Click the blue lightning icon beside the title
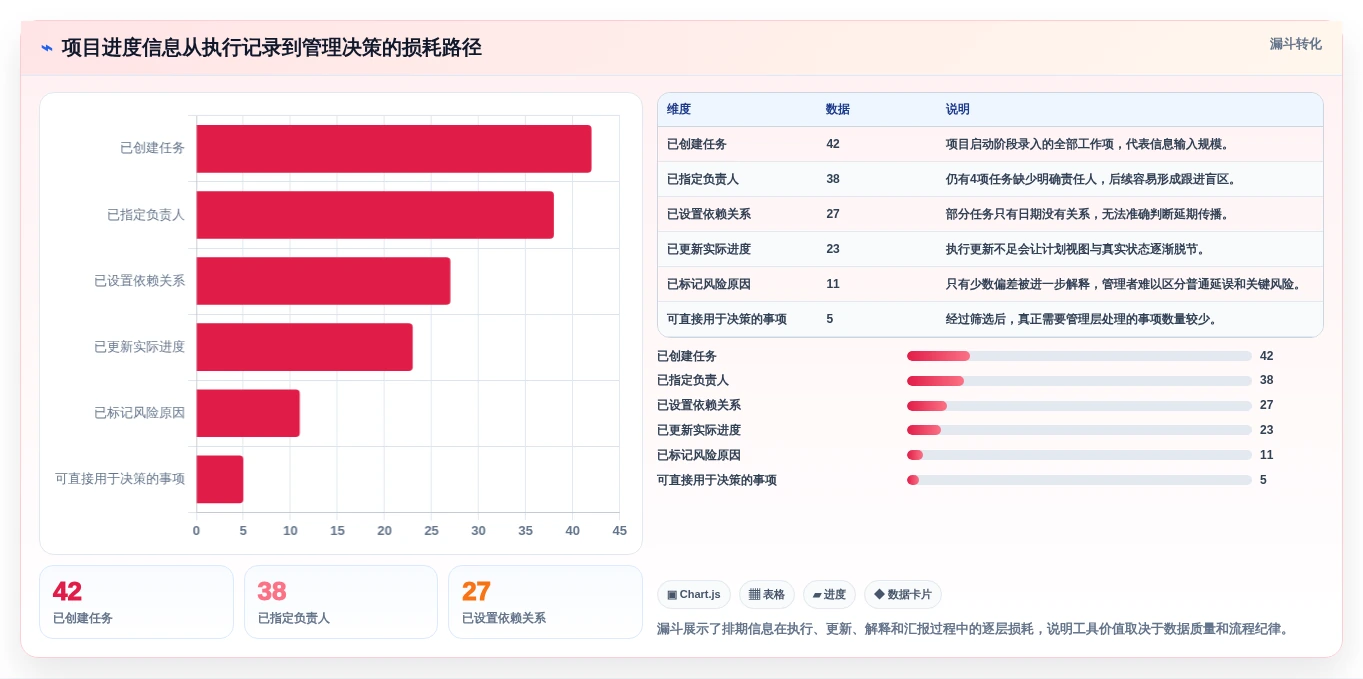 [47, 48]
